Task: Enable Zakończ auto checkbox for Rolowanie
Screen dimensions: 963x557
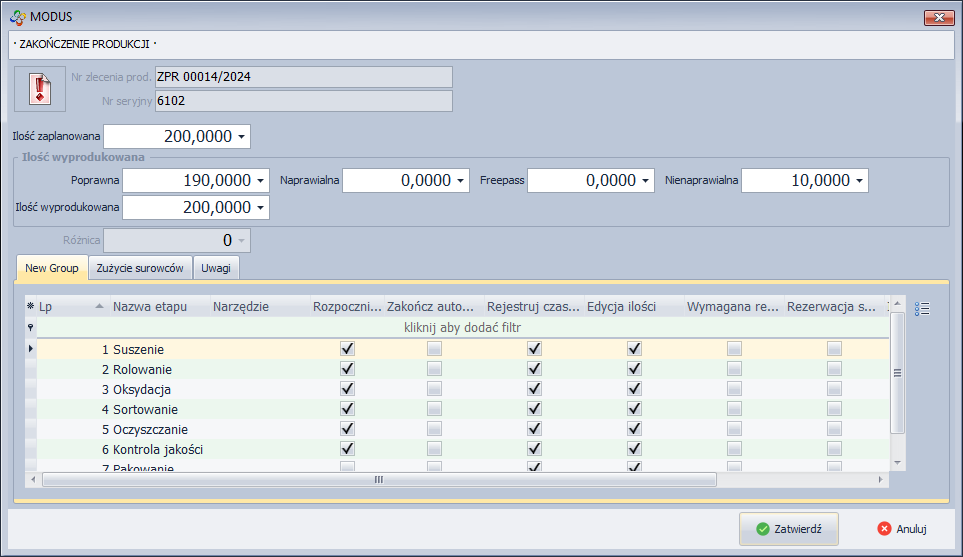Action: 434,369
